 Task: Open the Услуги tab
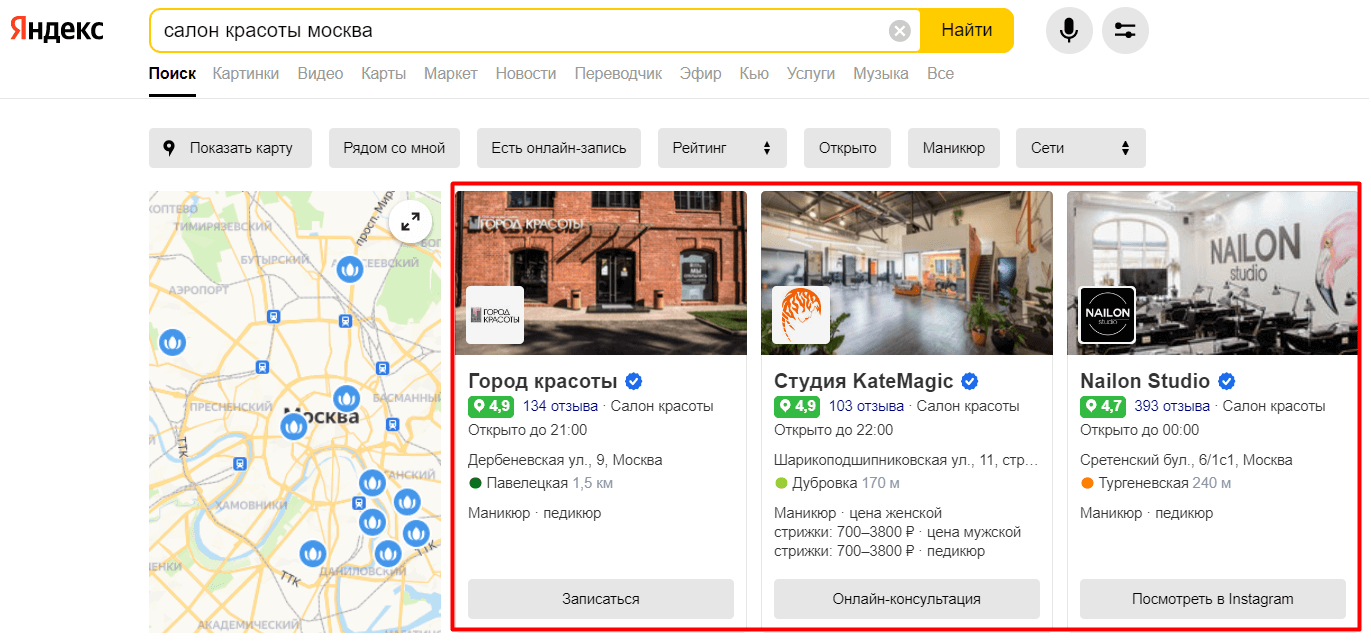[x=811, y=73]
